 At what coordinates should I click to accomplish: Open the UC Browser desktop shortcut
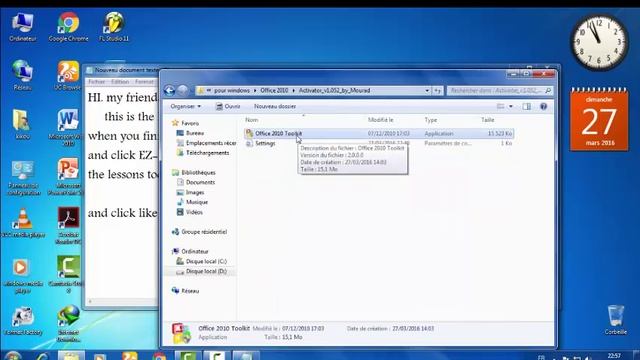[68, 75]
